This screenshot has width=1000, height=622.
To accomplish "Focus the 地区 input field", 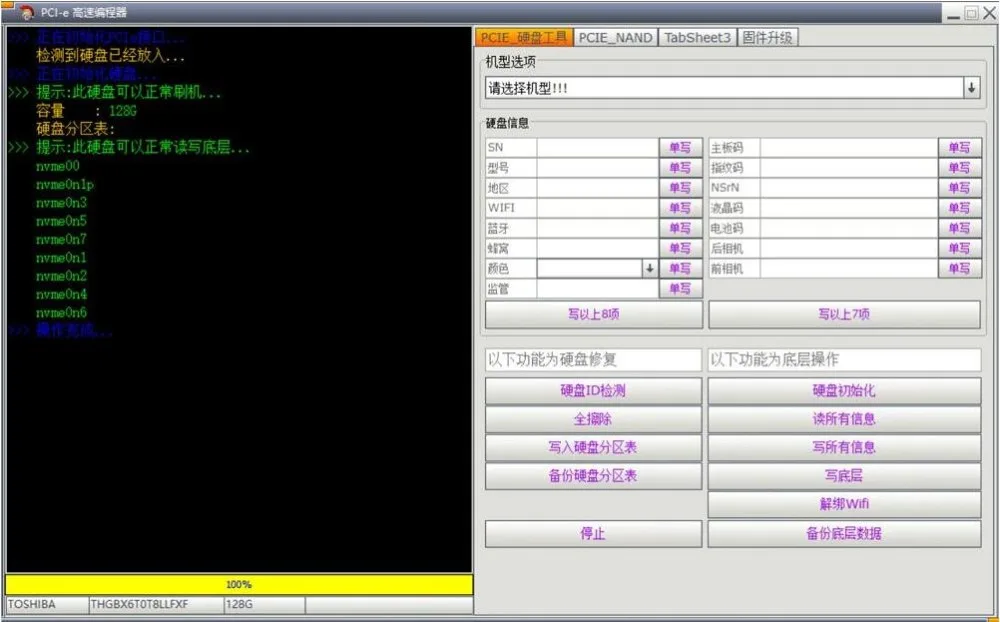I will pos(598,188).
